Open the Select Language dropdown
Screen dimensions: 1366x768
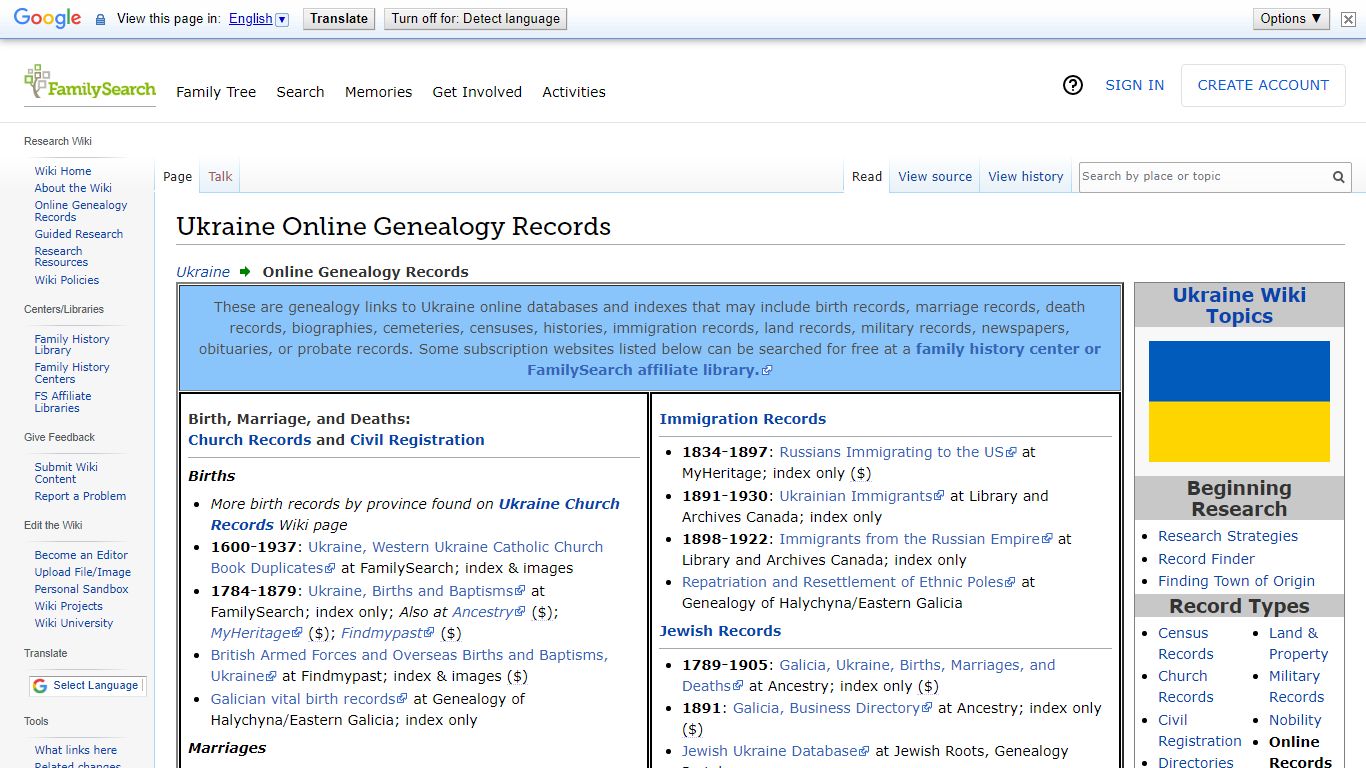coord(88,686)
